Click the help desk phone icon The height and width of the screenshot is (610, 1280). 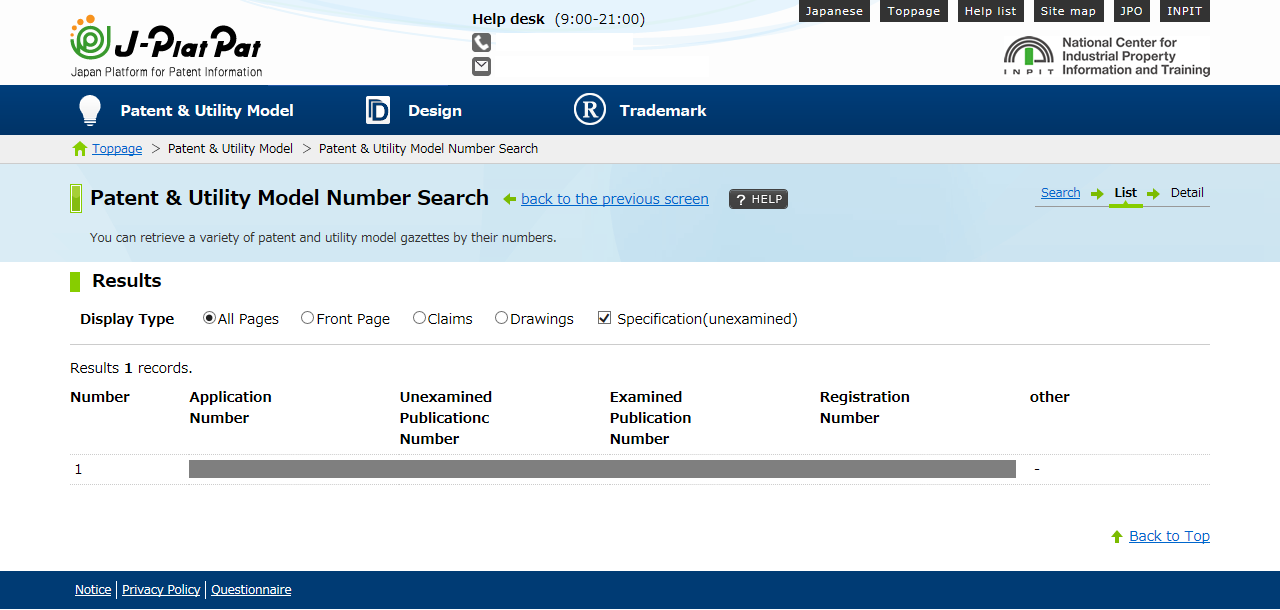(x=481, y=42)
